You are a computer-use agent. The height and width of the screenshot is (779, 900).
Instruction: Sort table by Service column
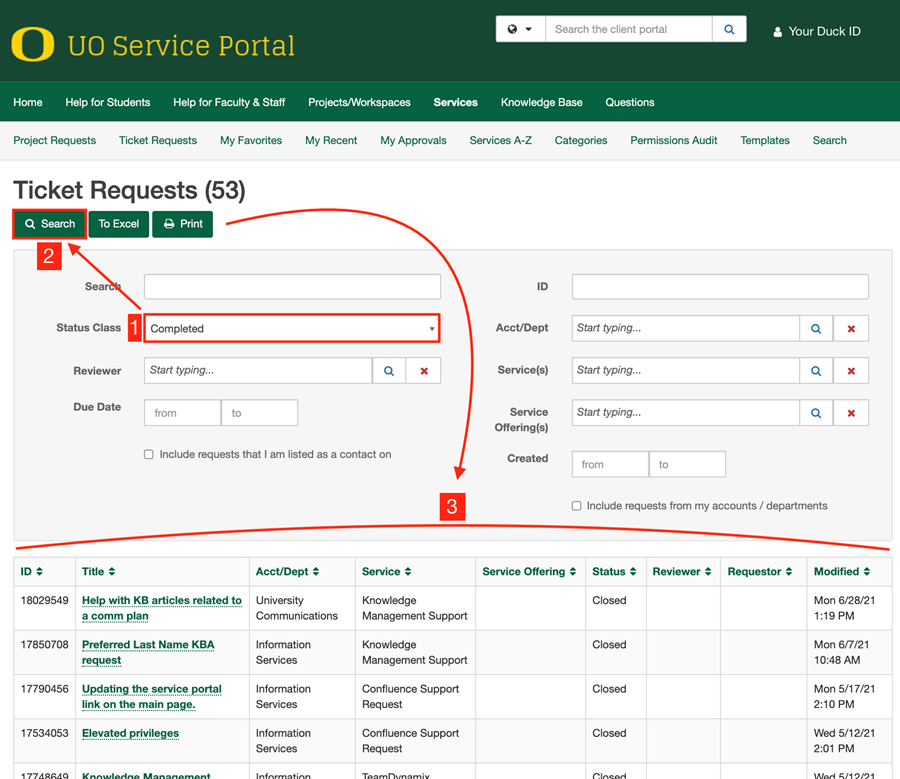point(386,572)
